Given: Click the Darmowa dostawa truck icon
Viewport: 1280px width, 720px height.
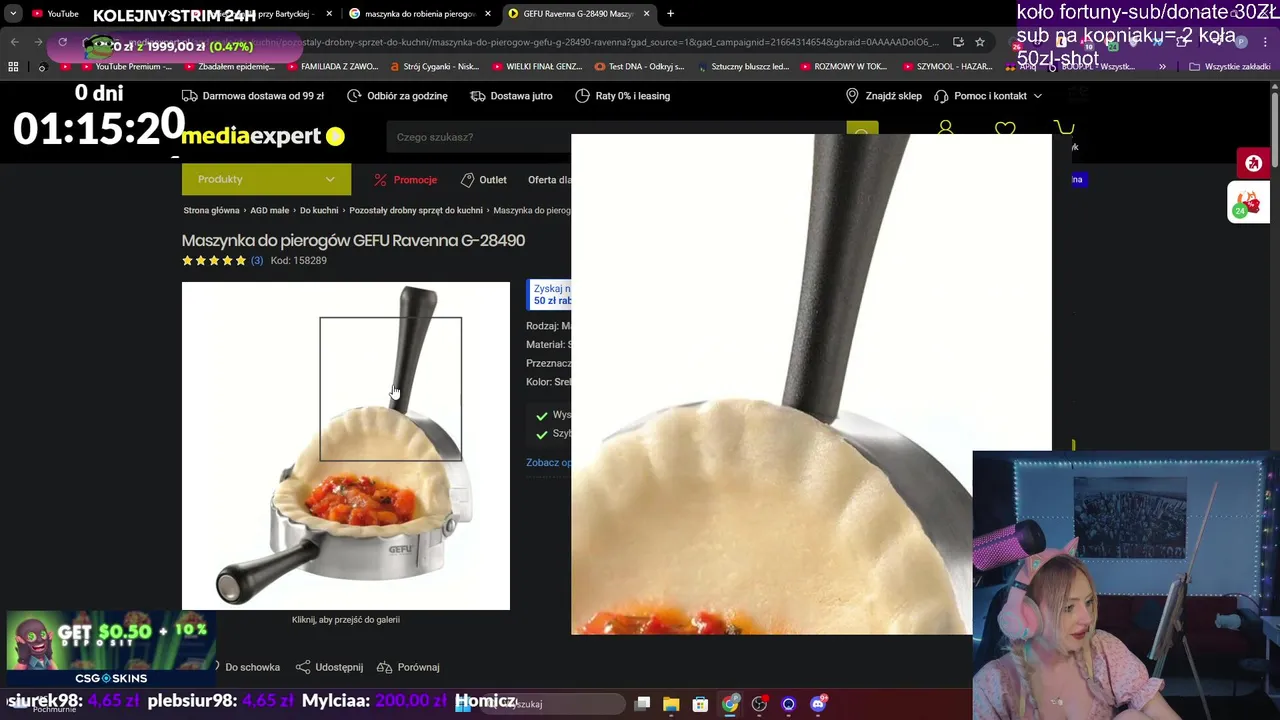Looking at the screenshot, I should click(x=190, y=96).
